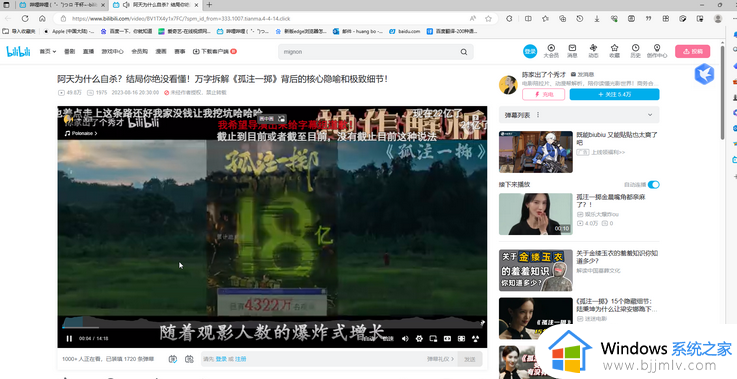This screenshot has height=379, width=737.
Task: Mute video with player volume icon
Action: pos(405,339)
